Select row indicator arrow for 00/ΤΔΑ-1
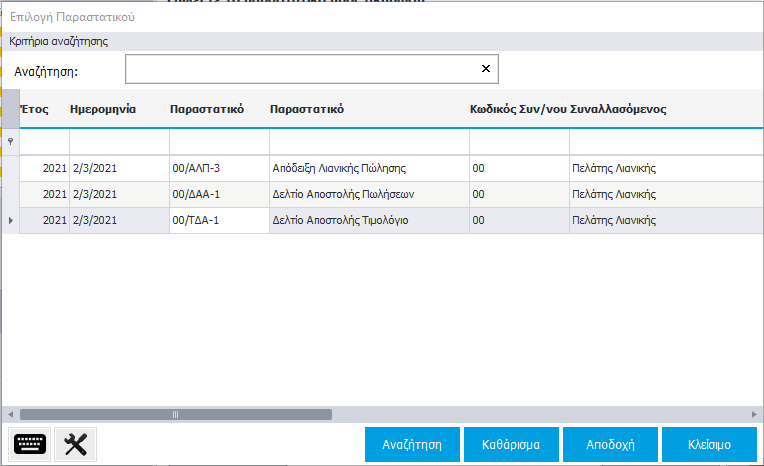The height and width of the screenshot is (466, 764). pyautogui.click(x=10, y=220)
